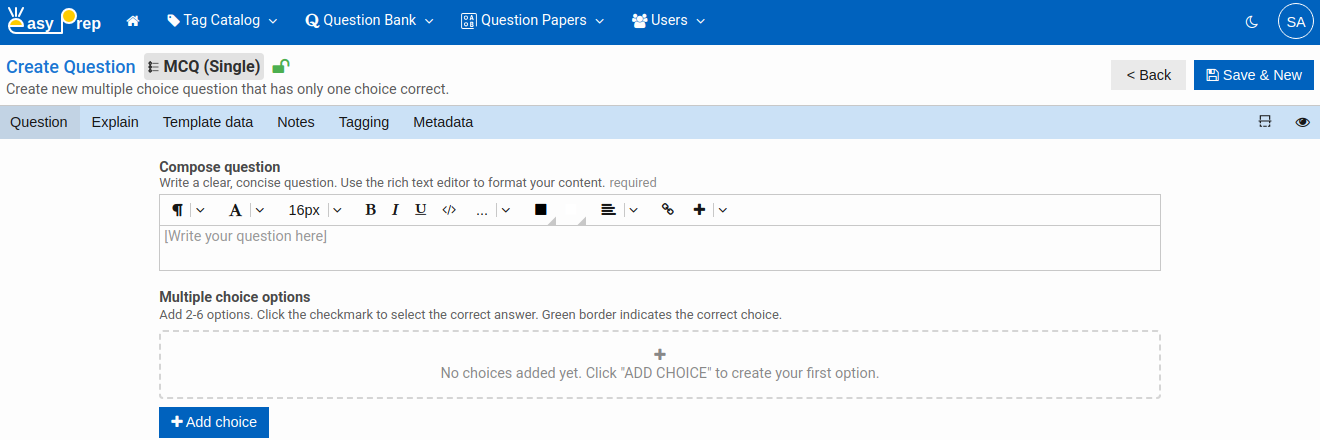1320x440 pixels.
Task: Expand the text alignment dropdown
Action: [633, 210]
